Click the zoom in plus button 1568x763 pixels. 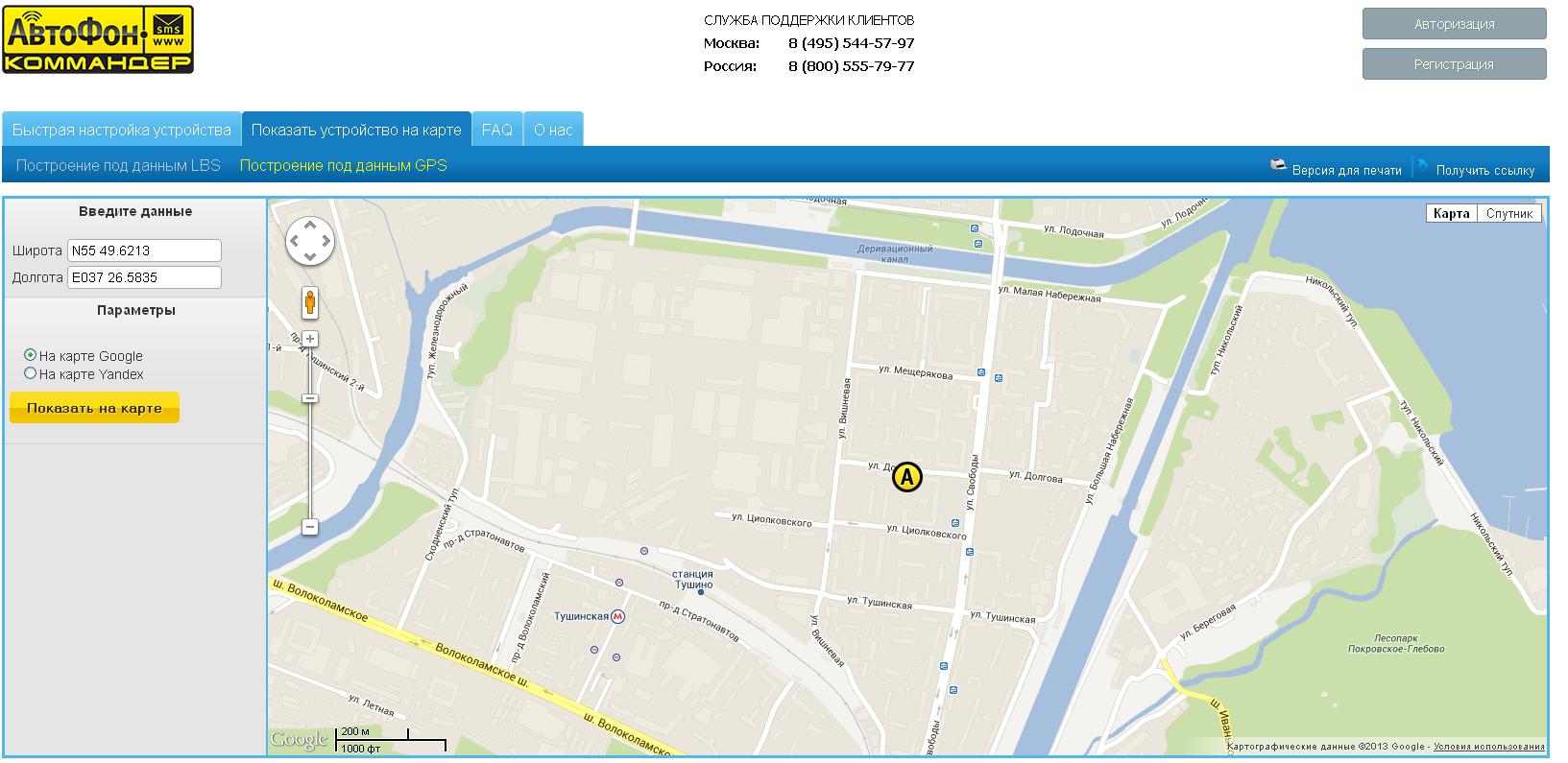click(310, 339)
